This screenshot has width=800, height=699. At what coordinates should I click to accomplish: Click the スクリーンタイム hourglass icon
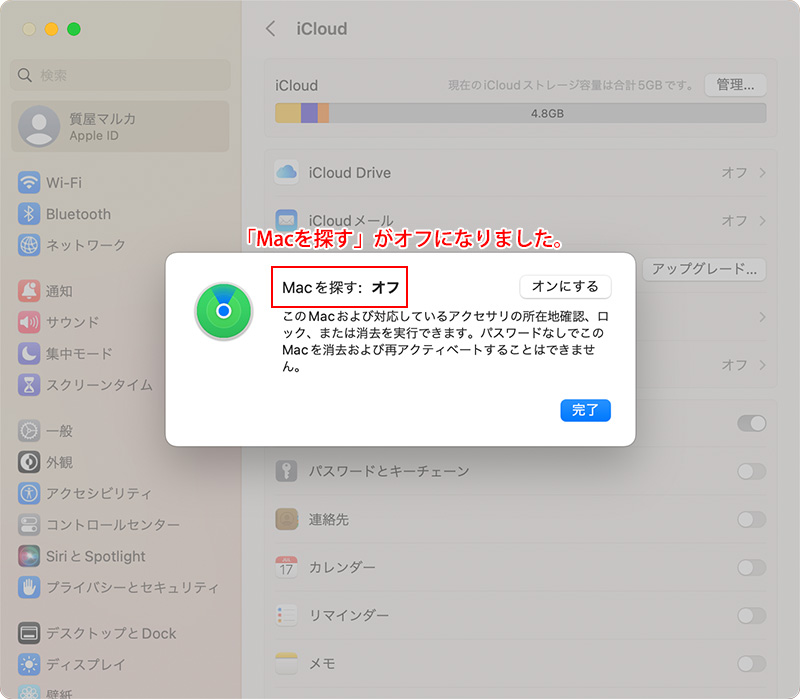[x=29, y=384]
